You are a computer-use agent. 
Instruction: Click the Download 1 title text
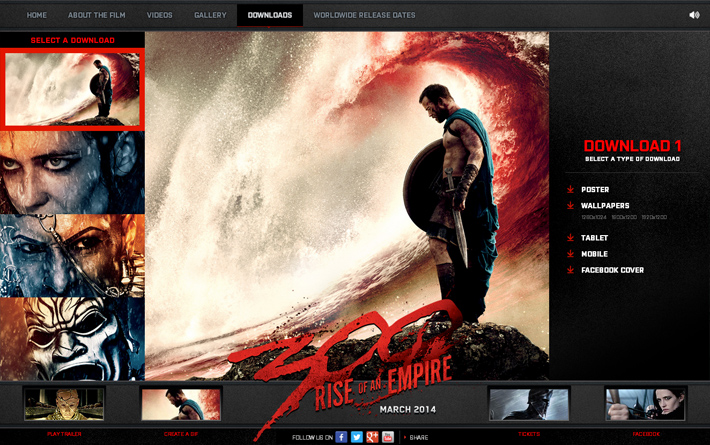pyautogui.click(x=632, y=146)
